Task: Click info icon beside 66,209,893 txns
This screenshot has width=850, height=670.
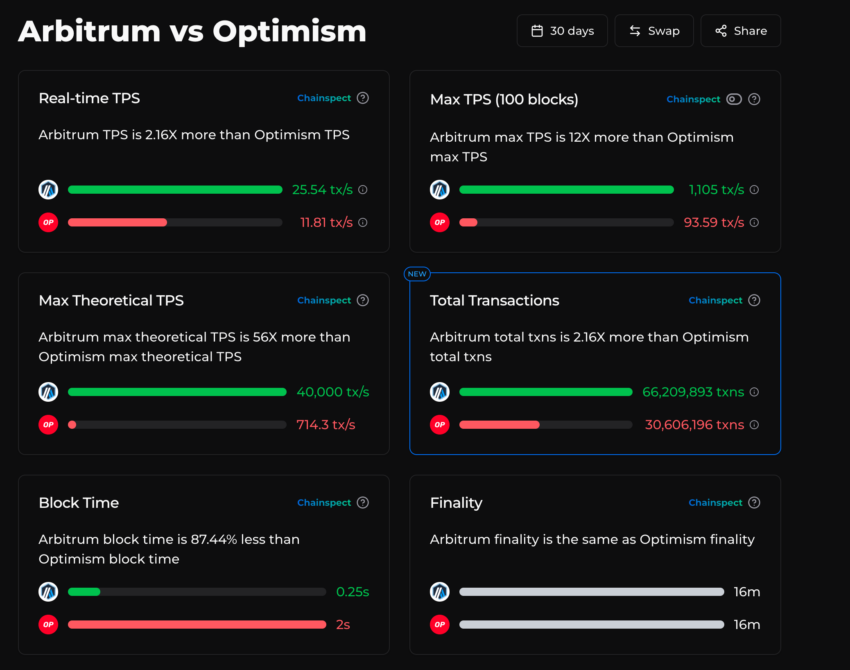Action: [754, 392]
